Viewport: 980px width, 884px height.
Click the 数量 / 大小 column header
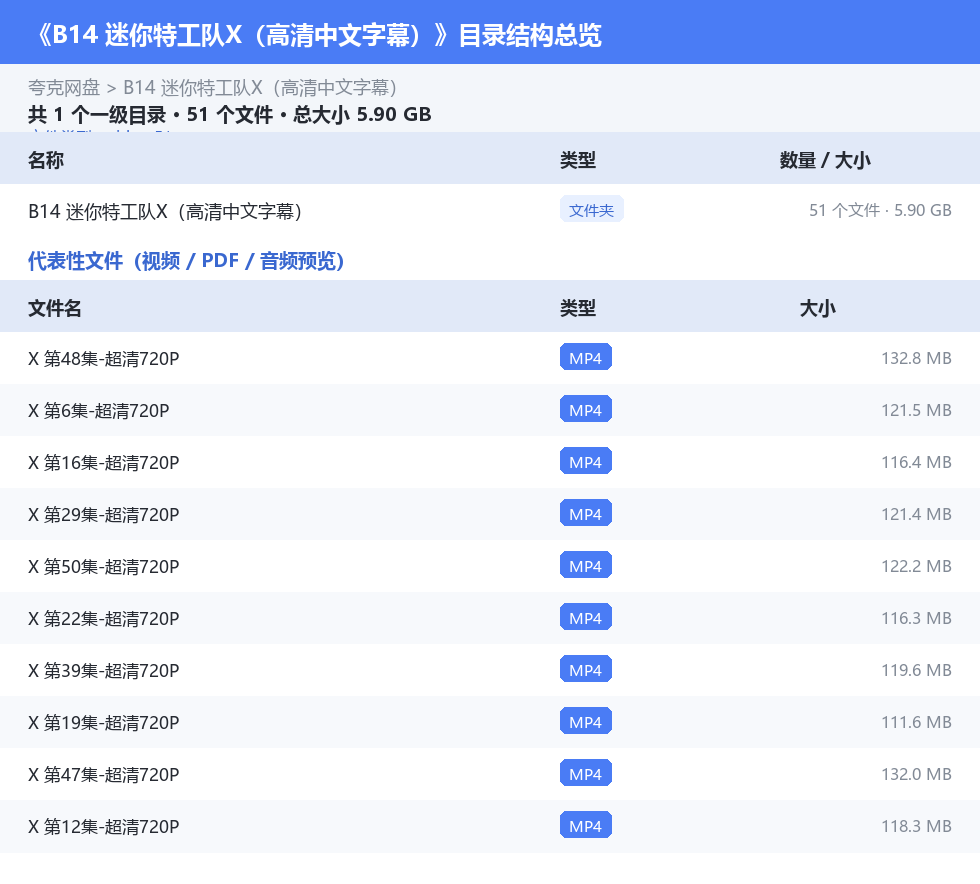click(x=824, y=160)
